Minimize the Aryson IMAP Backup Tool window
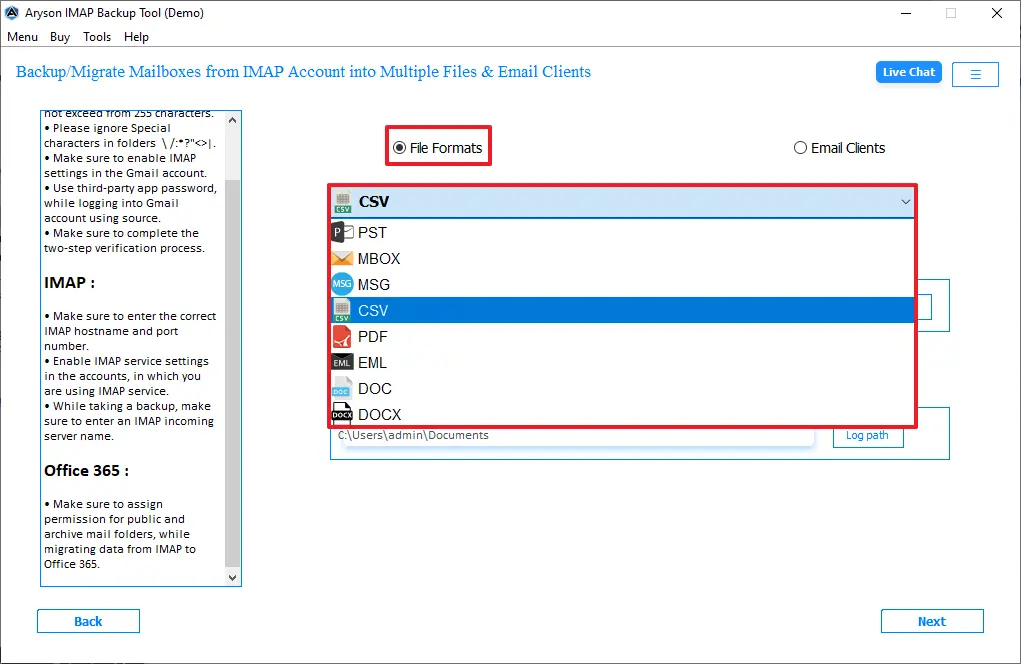 [906, 13]
